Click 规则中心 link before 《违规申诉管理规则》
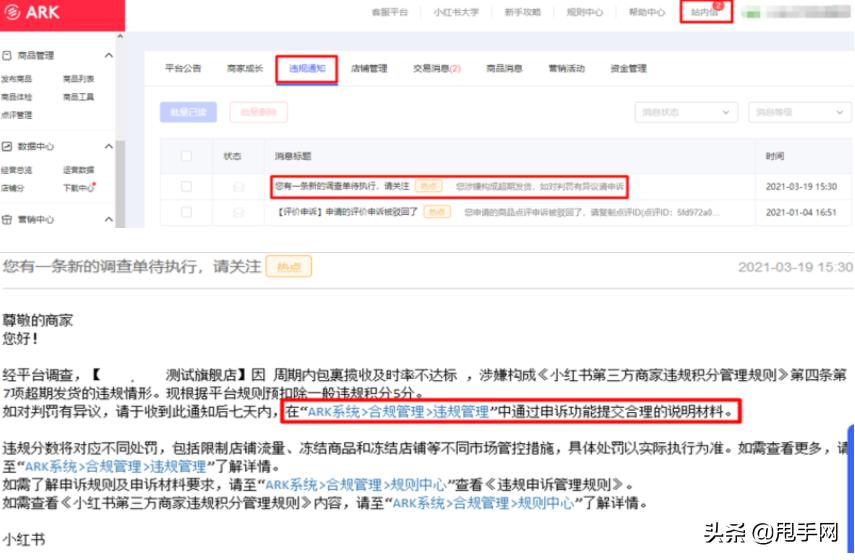This screenshot has width=855, height=560. point(418,485)
